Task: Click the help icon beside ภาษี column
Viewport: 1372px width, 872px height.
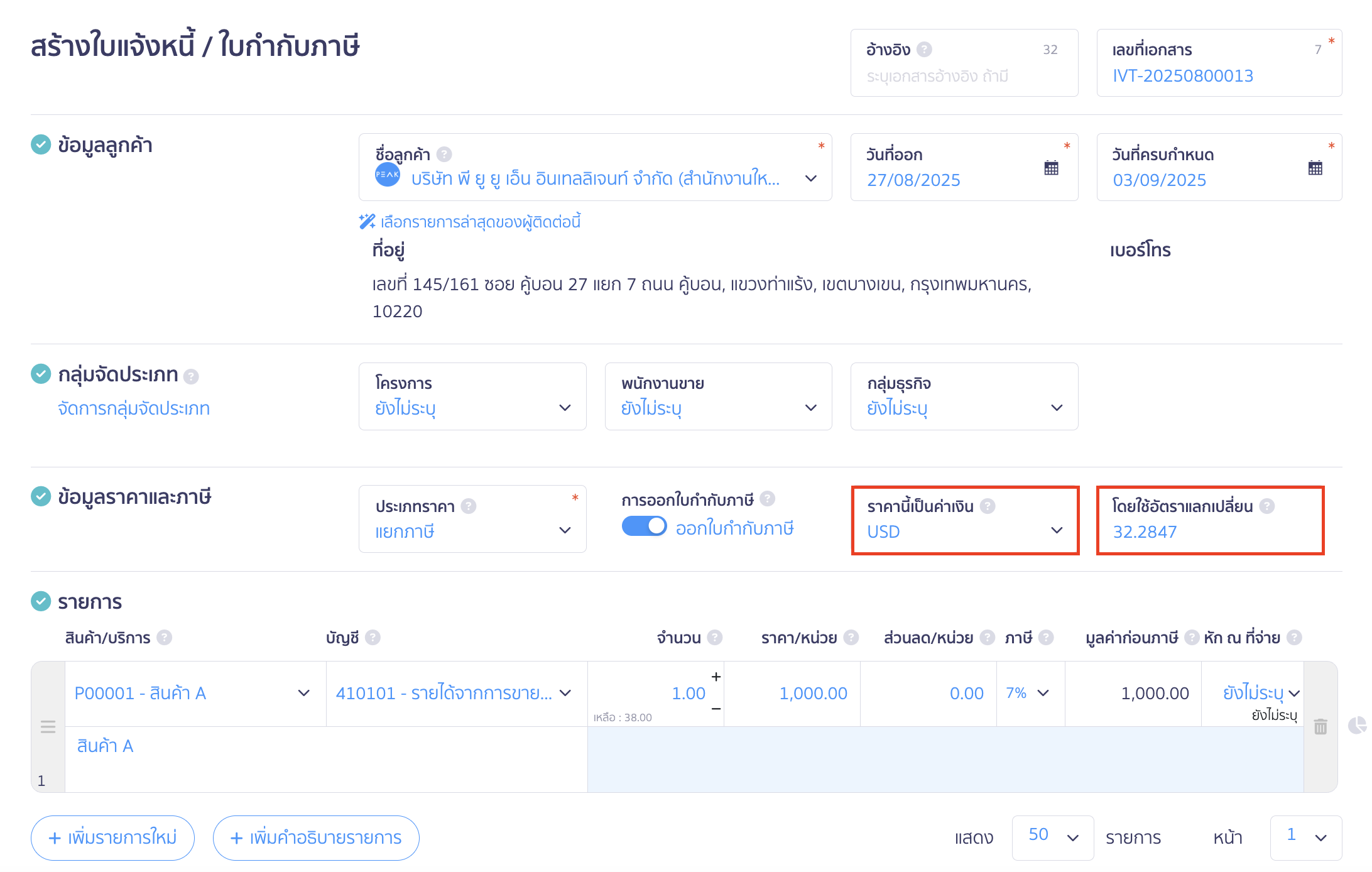Action: click(1046, 638)
